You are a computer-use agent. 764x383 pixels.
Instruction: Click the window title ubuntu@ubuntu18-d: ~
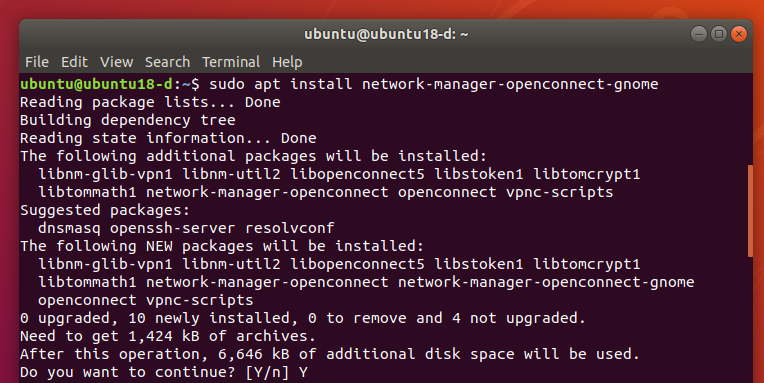coord(386,34)
